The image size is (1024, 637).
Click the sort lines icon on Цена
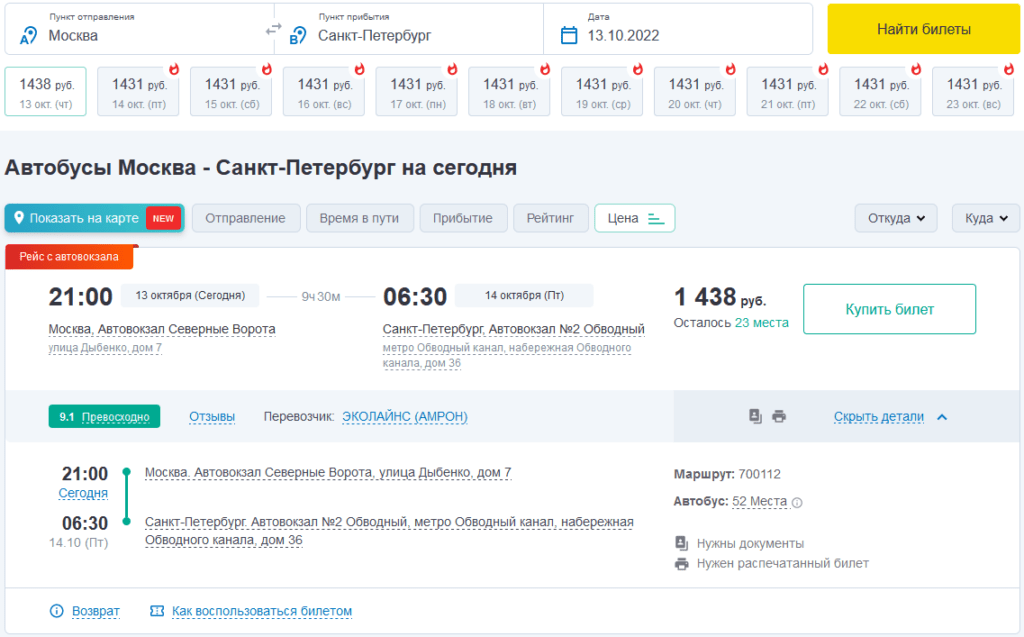[656, 219]
